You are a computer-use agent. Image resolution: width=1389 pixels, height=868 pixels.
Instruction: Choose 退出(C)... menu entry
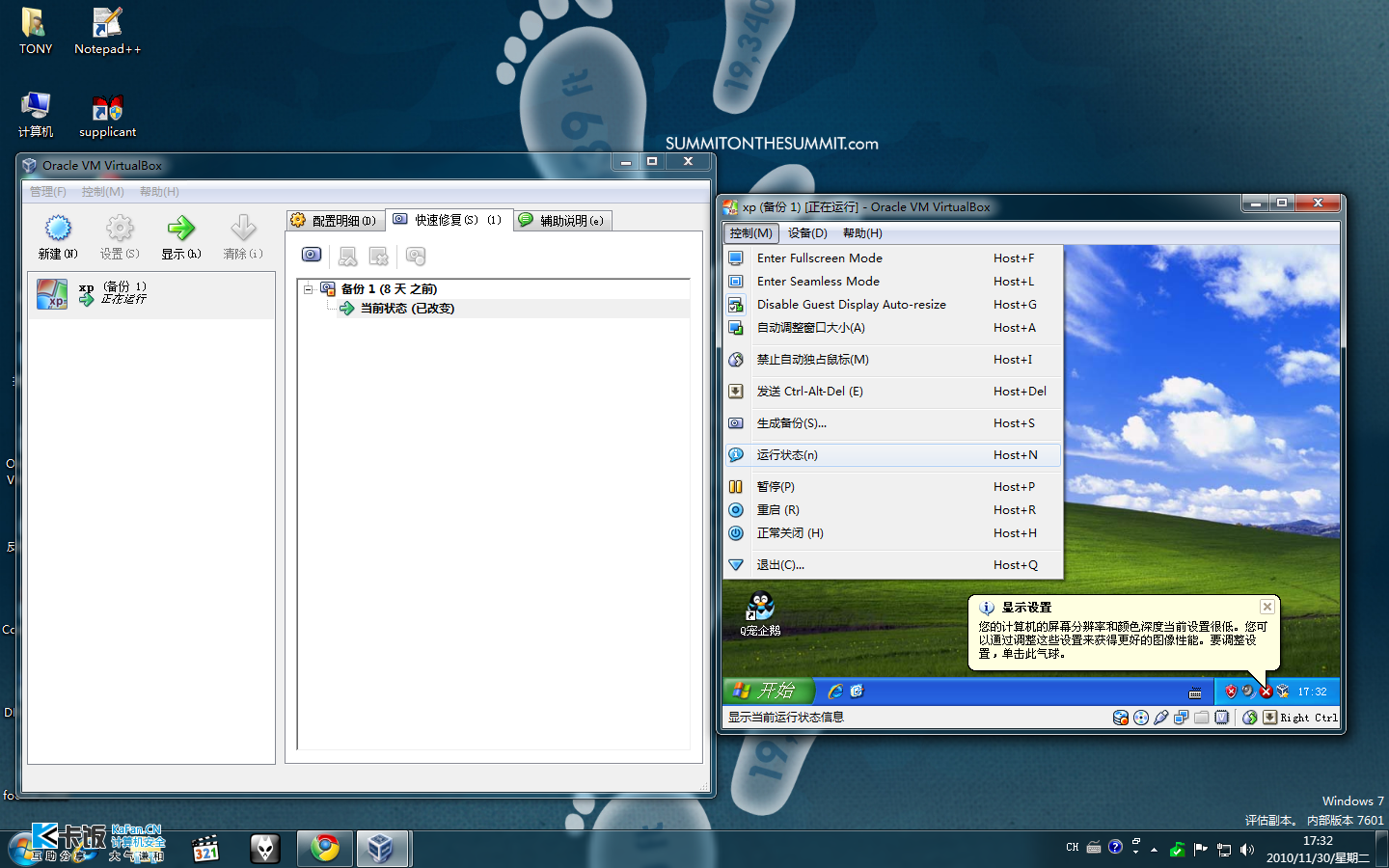coord(893,564)
